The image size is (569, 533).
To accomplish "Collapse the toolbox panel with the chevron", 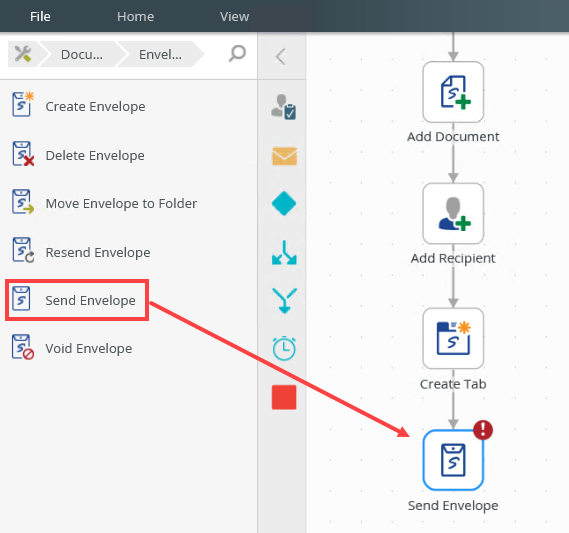I will pos(281,56).
